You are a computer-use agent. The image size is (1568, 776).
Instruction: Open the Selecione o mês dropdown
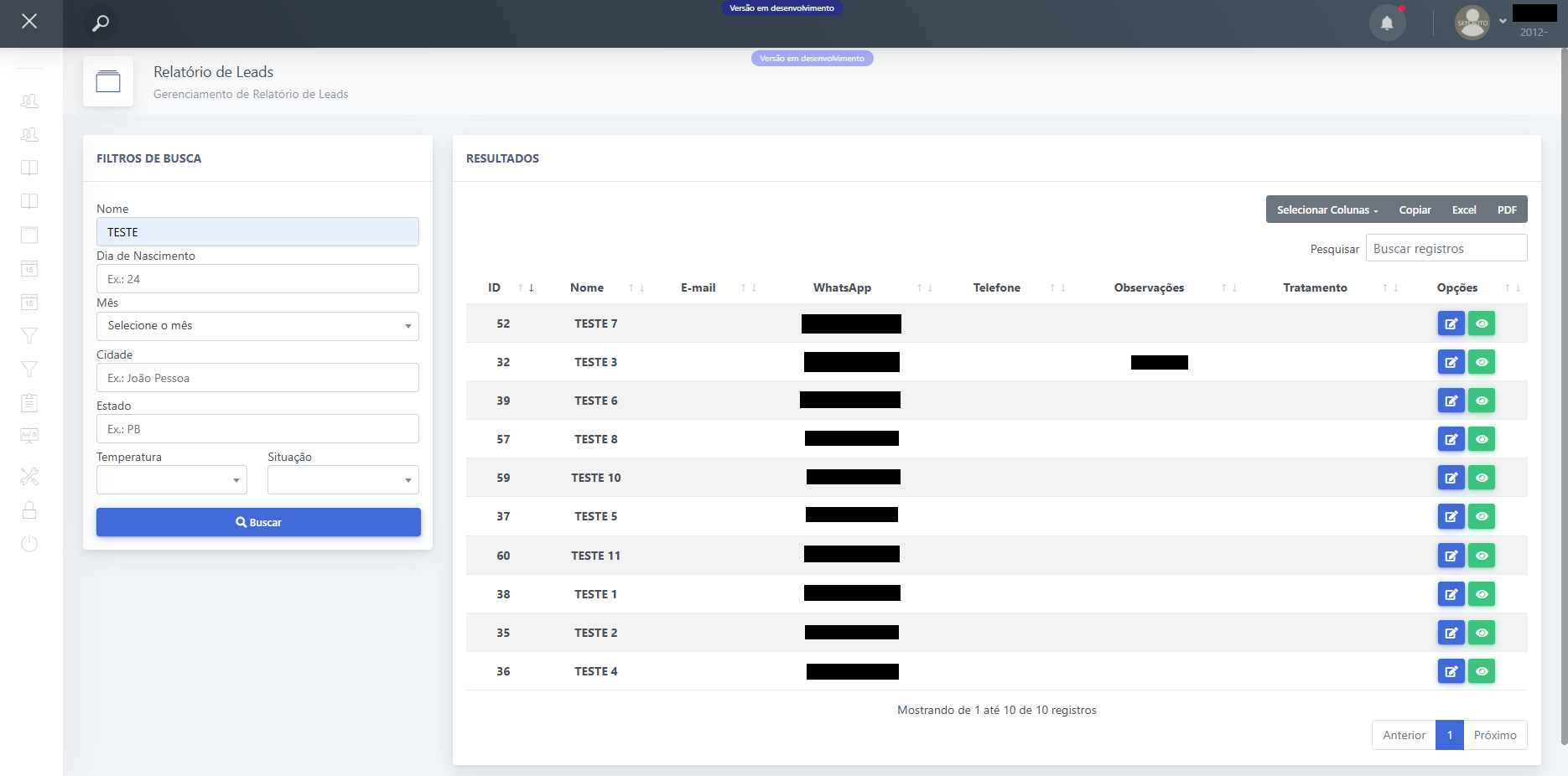[257, 326]
